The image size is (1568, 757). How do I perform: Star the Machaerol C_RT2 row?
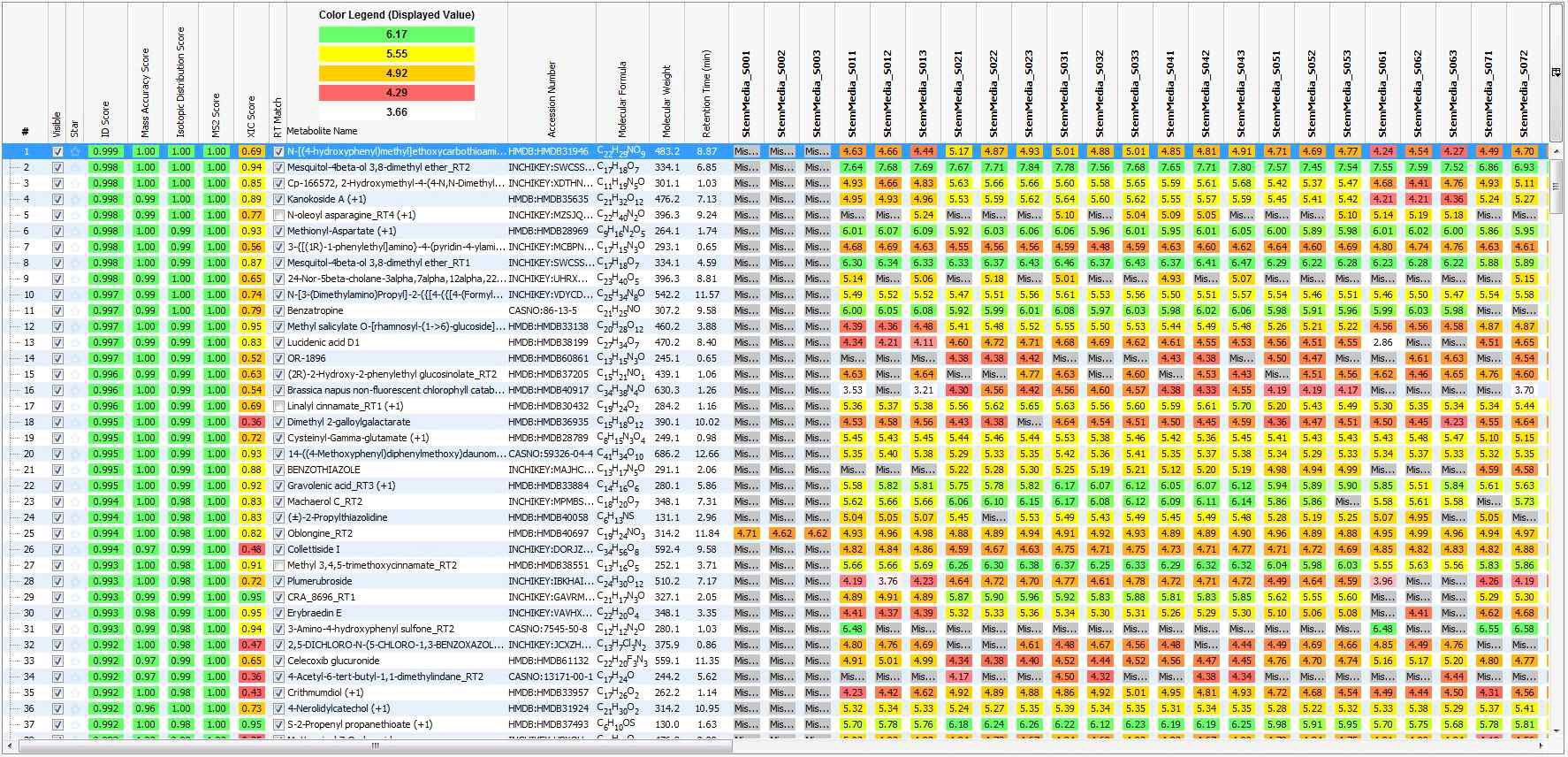[75, 501]
